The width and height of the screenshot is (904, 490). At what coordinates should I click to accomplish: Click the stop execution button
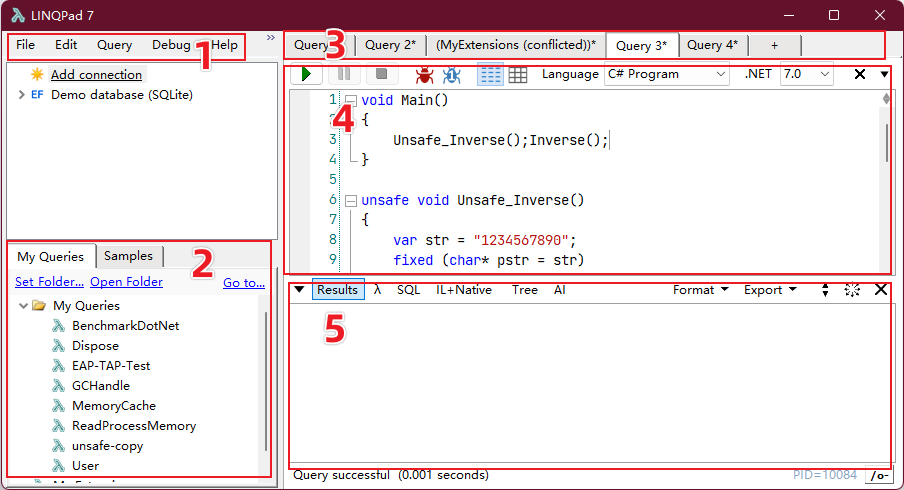click(x=381, y=74)
